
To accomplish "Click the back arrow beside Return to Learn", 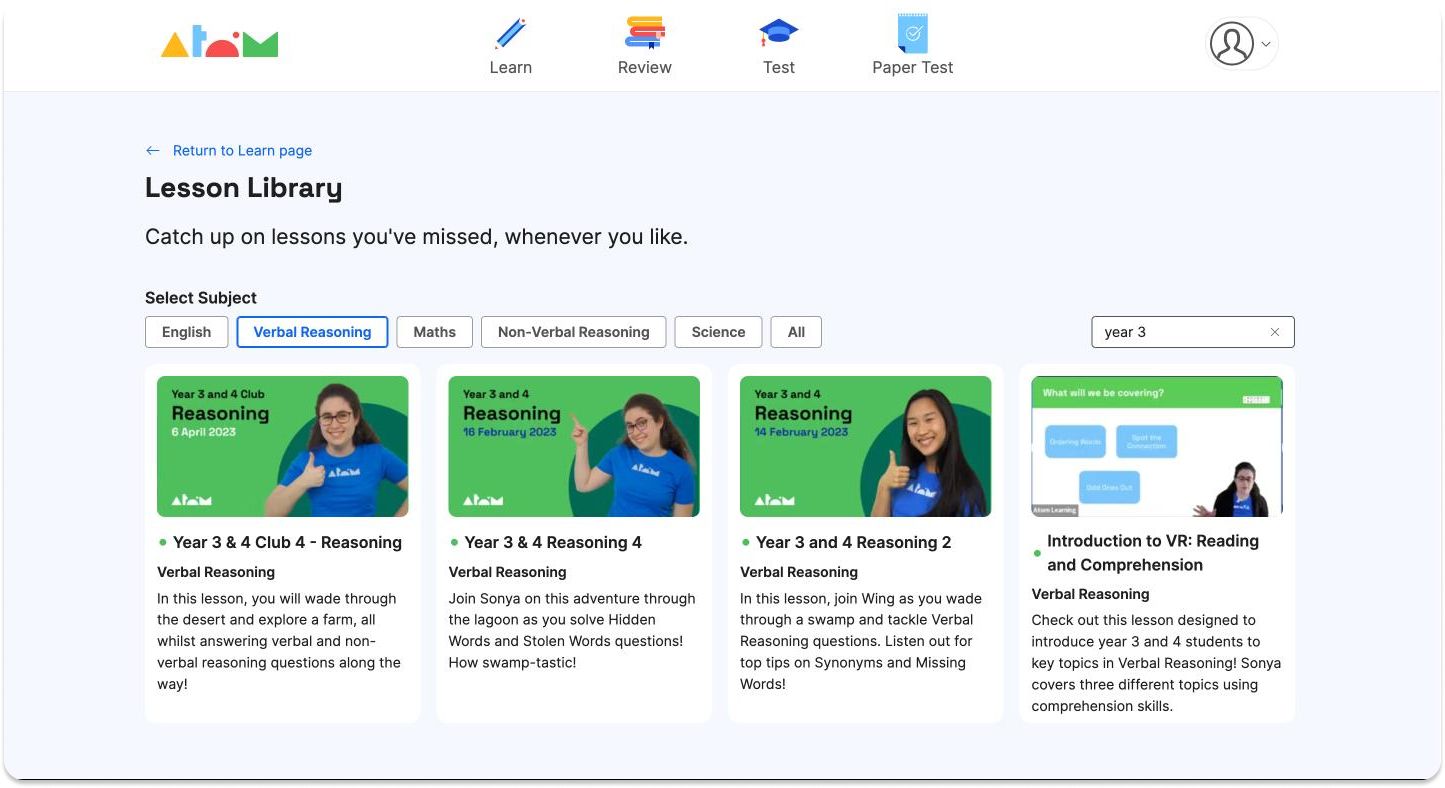I will coord(152,150).
